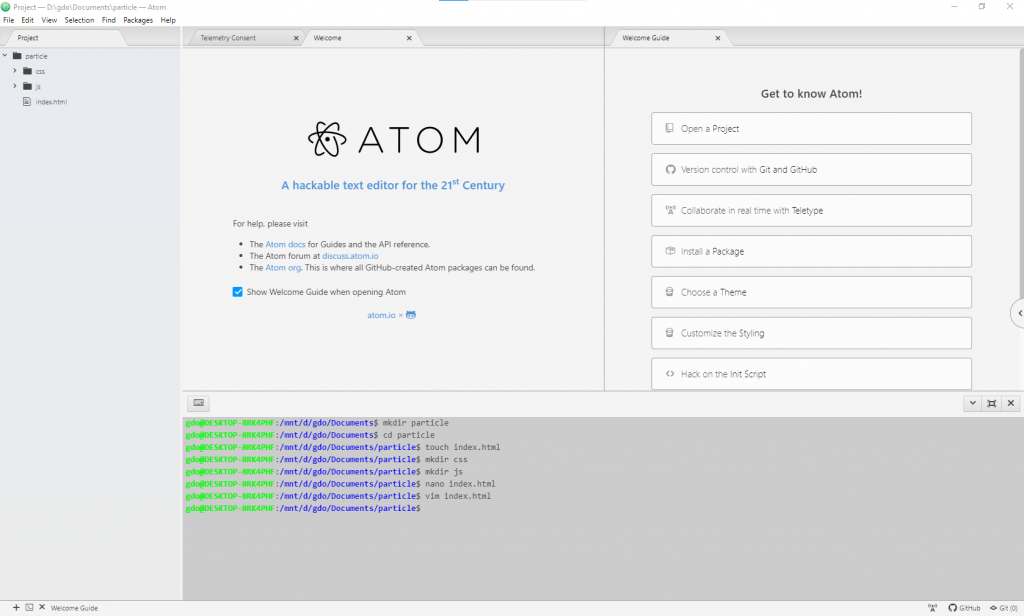1024x616 pixels.
Task: Expand the Hack on the Init Script card
Action: 811,374
